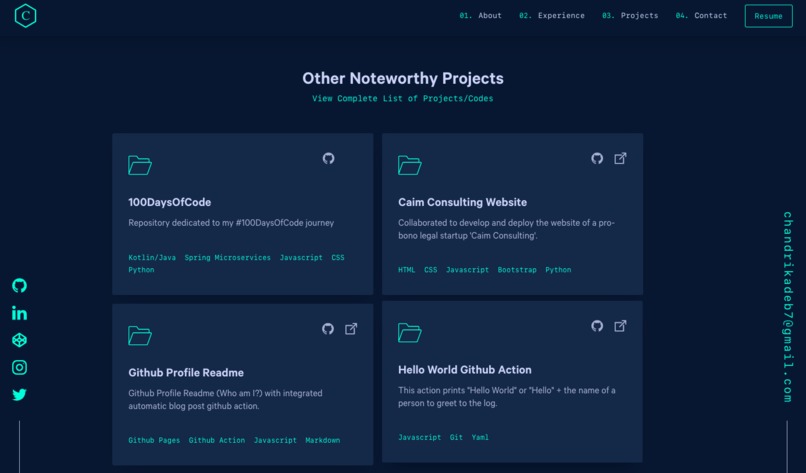Viewport: 806px width, 473px height.
Task: Open the Twitter icon in sidebar
Action: pyautogui.click(x=20, y=394)
